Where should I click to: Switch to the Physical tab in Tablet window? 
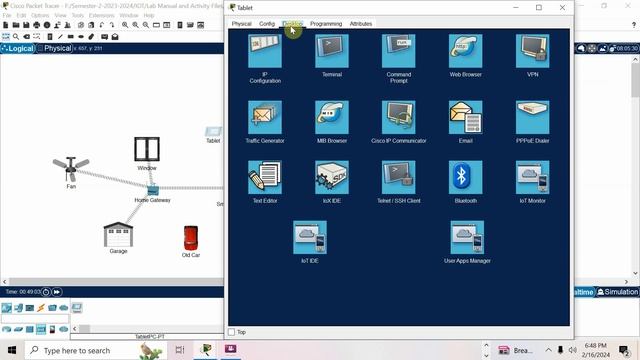point(242,24)
